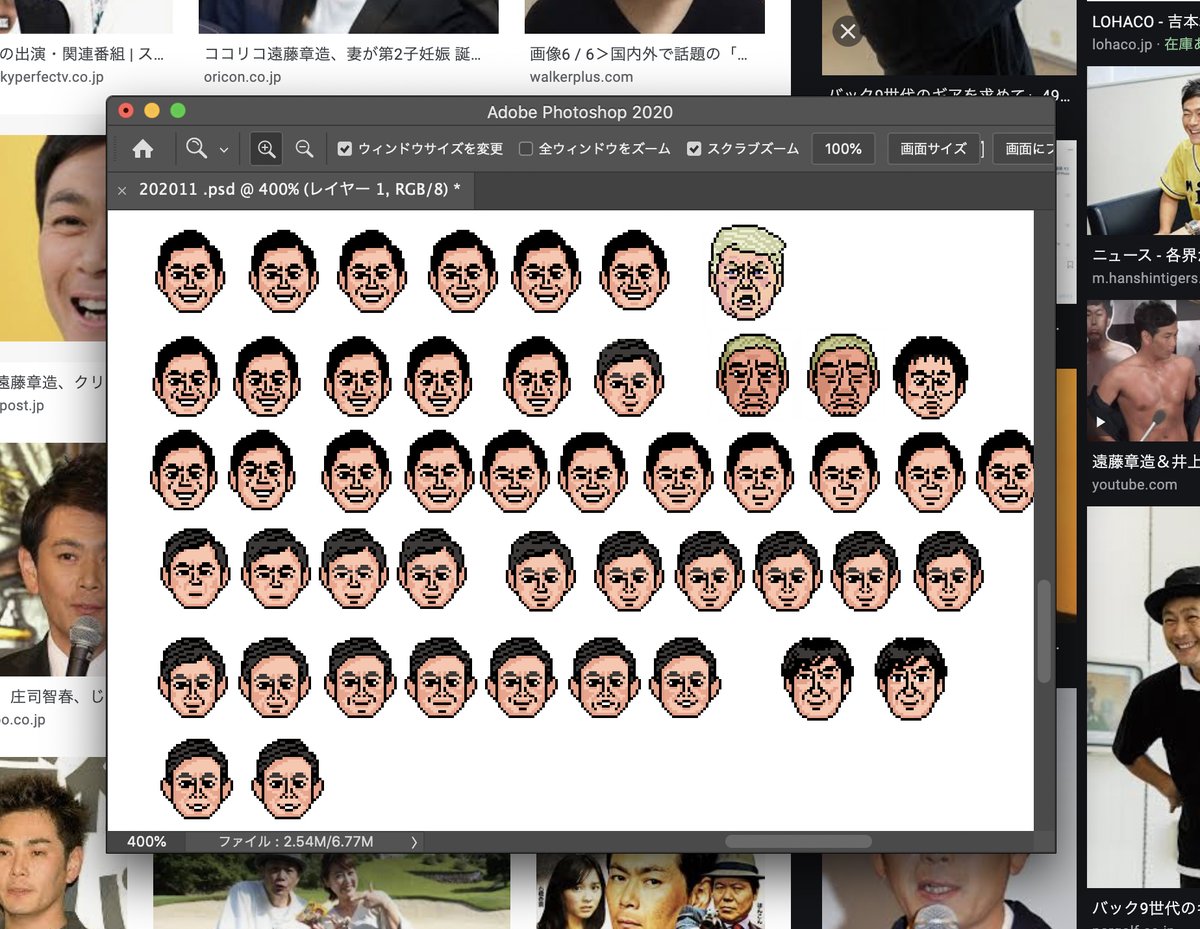
Task: Click the 100% zoom button
Action: [843, 149]
